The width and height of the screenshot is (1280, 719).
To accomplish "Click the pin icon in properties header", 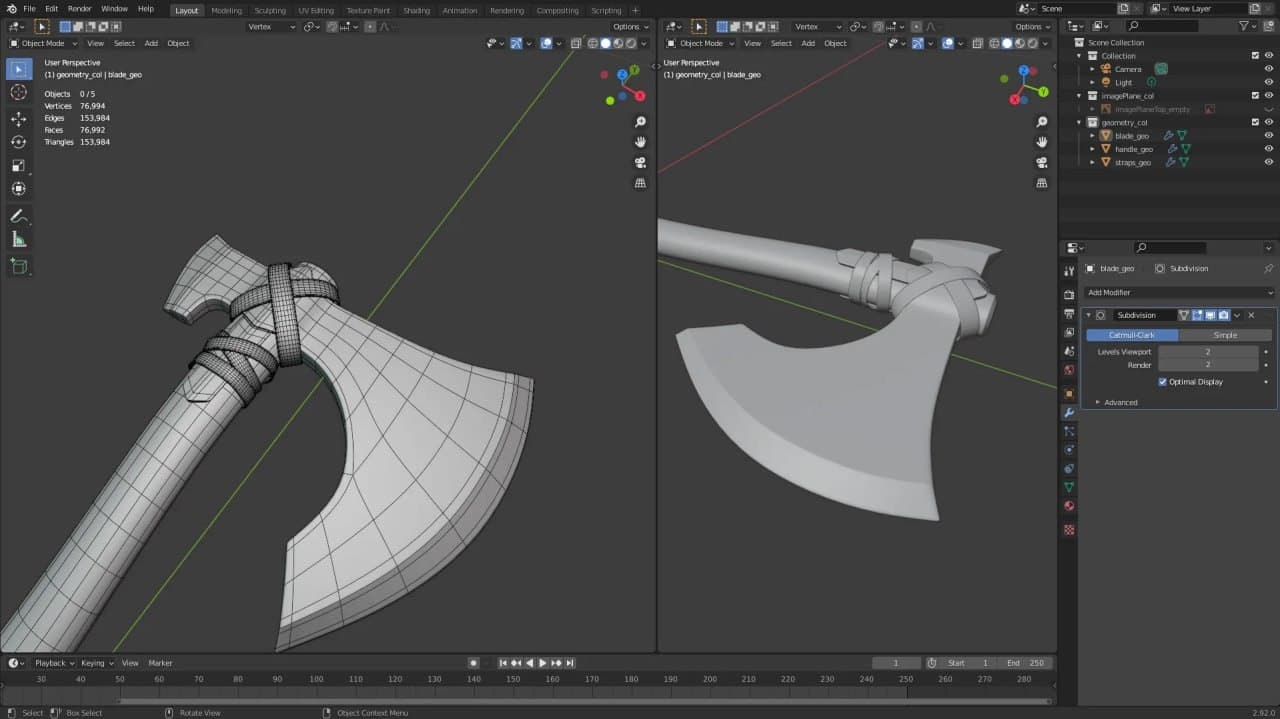I will (x=1268, y=268).
